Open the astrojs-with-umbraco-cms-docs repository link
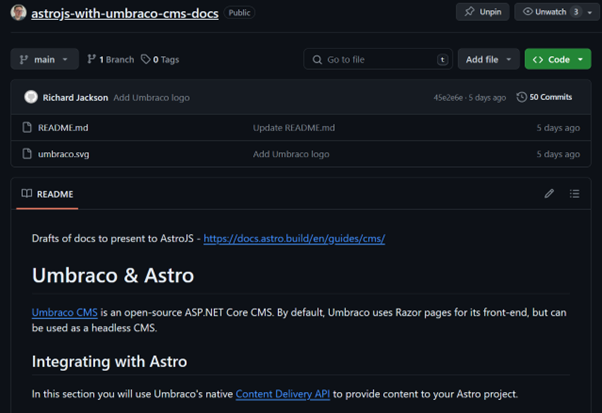Image resolution: width=602 pixels, height=413 pixels. (125, 13)
